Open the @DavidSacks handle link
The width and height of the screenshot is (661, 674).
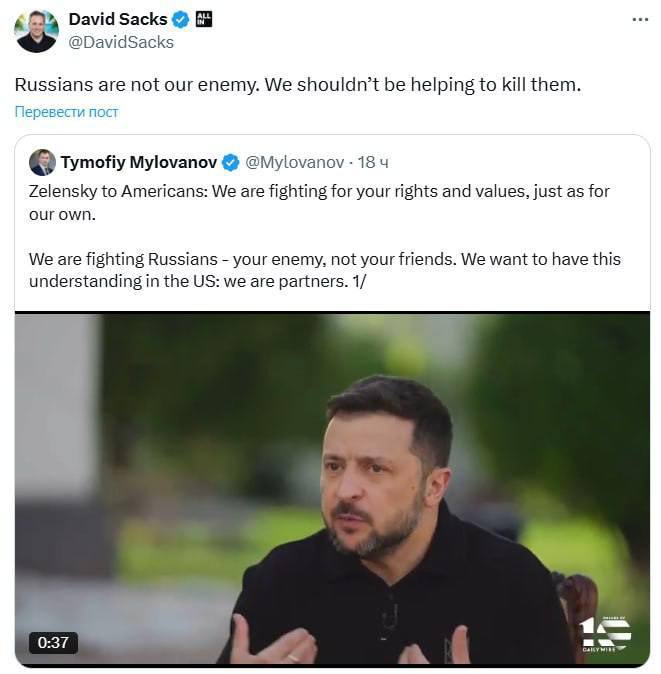click(121, 43)
